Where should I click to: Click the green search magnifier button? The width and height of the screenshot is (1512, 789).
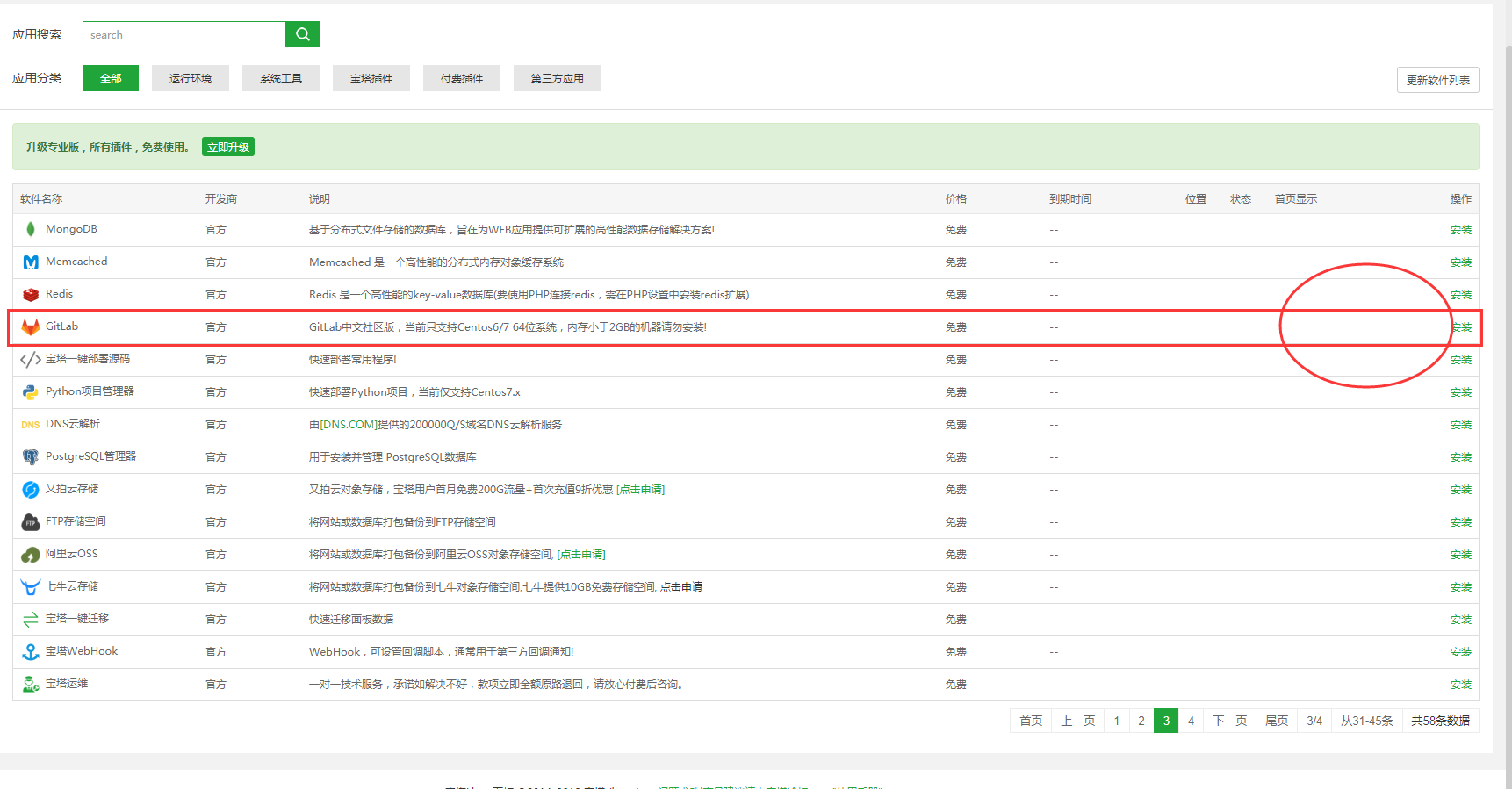click(302, 34)
